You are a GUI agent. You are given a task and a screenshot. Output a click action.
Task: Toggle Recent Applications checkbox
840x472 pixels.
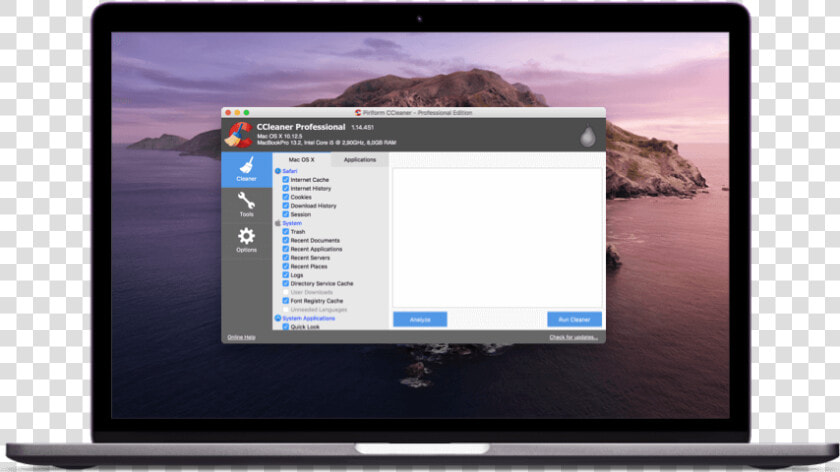click(x=286, y=249)
